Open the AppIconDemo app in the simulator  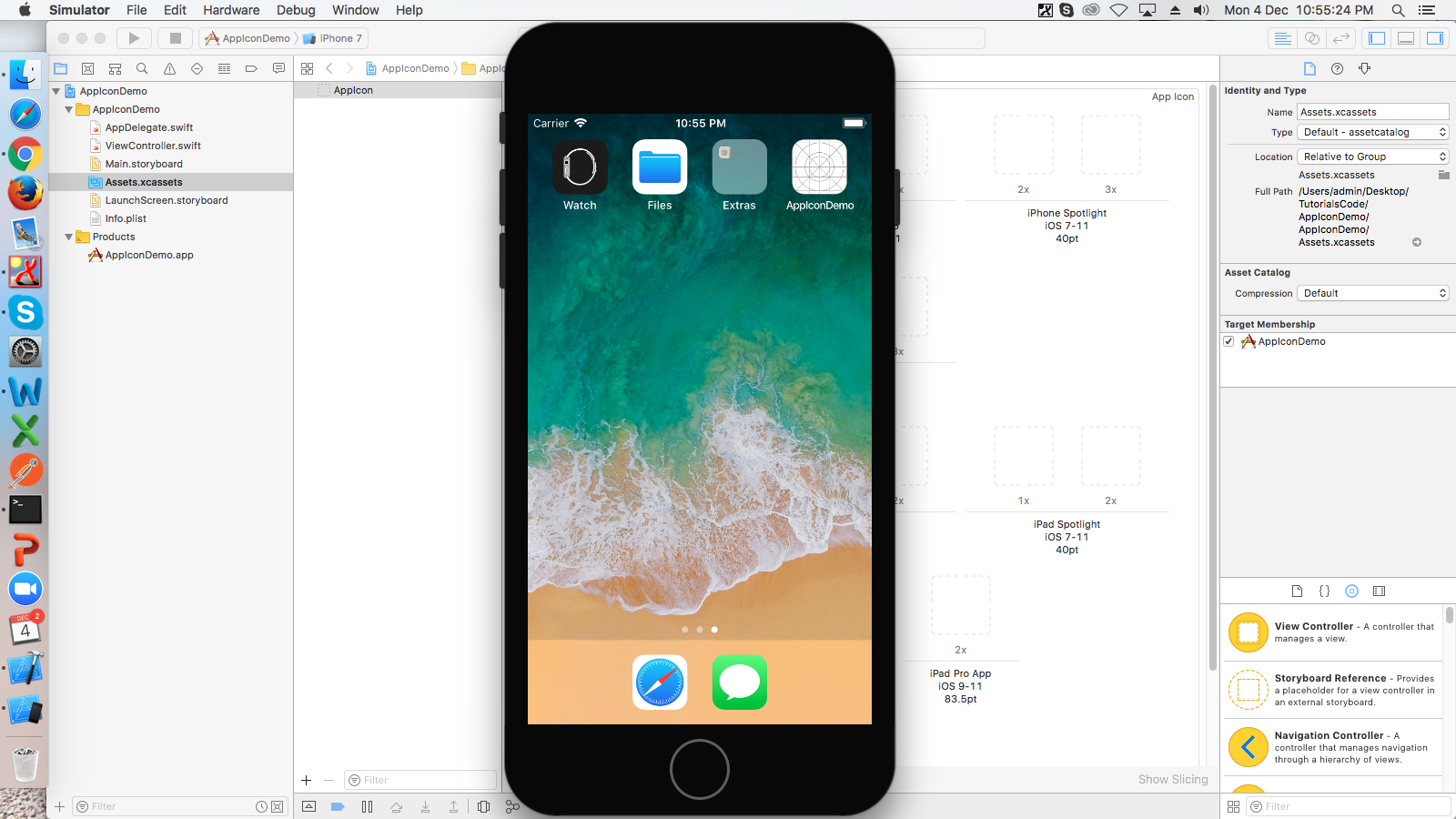pyautogui.click(x=818, y=168)
